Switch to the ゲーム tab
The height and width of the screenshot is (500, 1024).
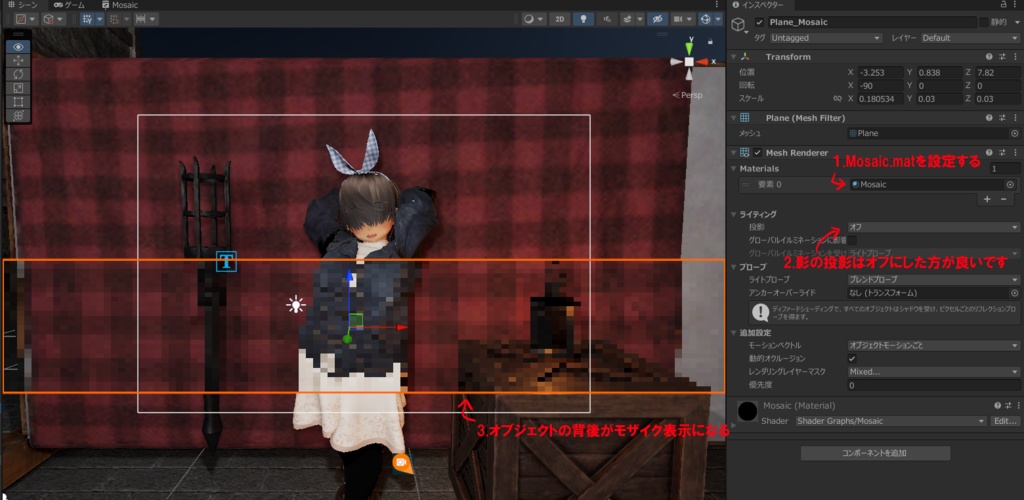(69, 5)
